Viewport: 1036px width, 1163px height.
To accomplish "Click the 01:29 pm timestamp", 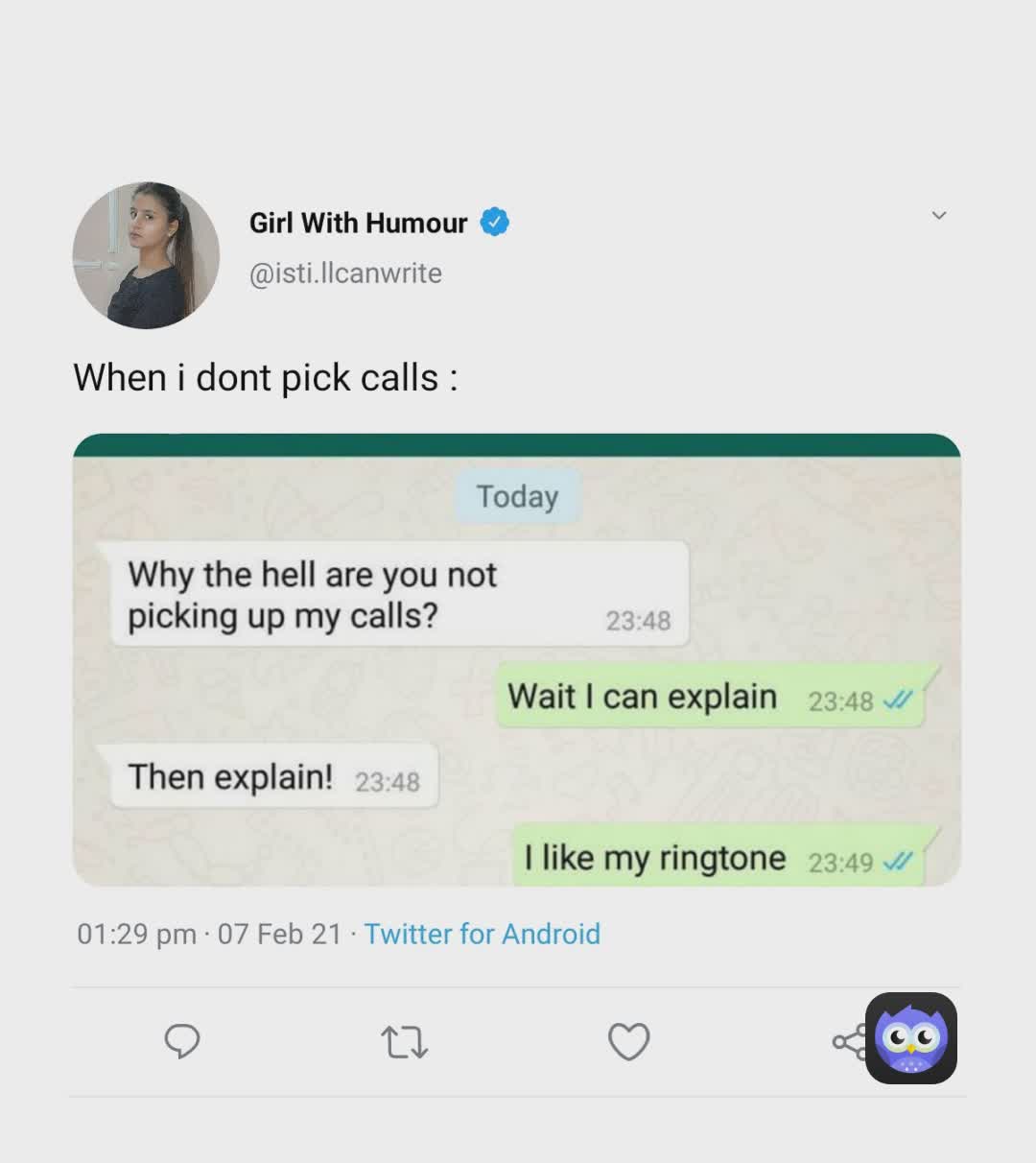I will tap(137, 934).
